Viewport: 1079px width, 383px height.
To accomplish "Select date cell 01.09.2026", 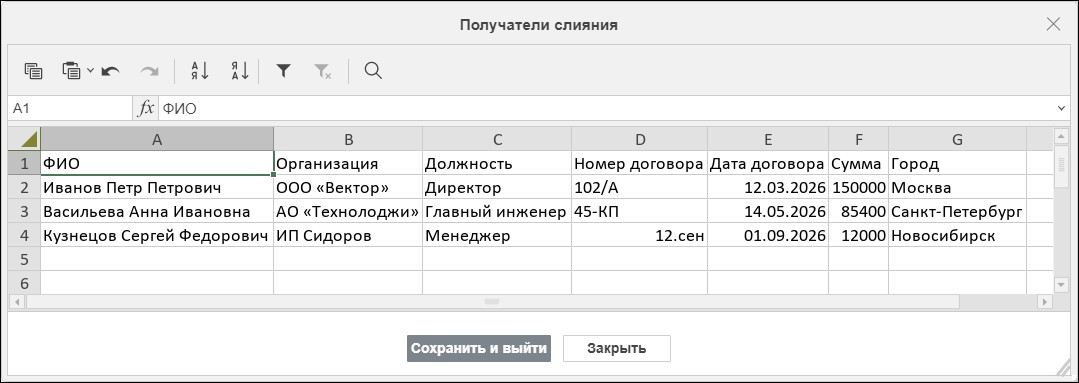I will point(768,236).
